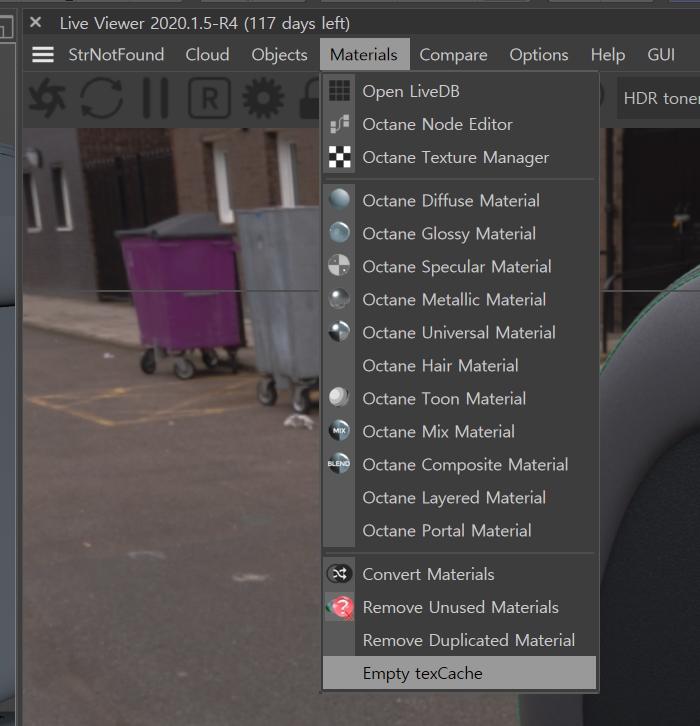Create an Octane Composite Material

tap(459, 465)
